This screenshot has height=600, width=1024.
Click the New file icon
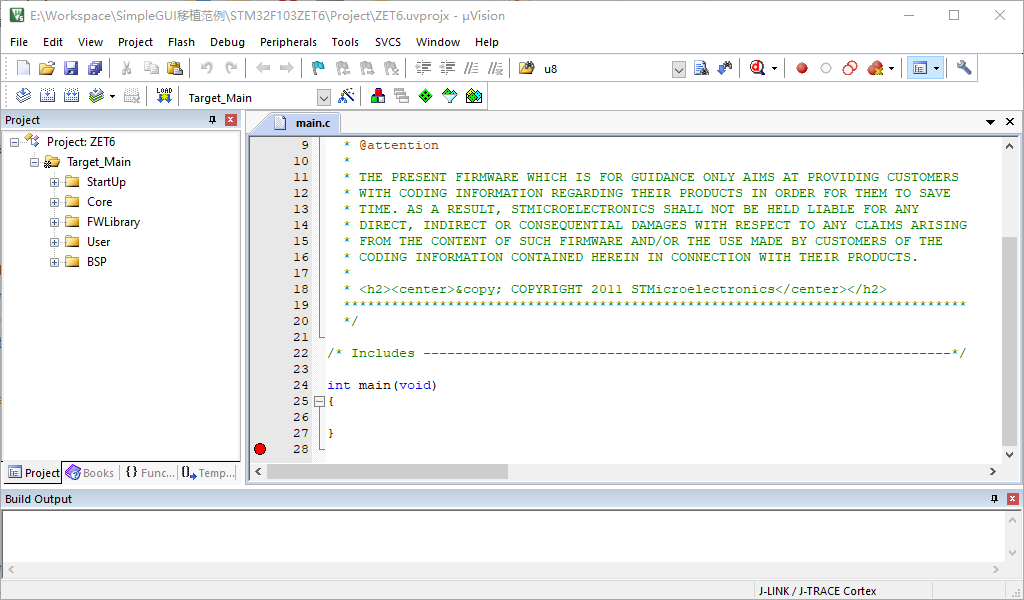[24, 68]
